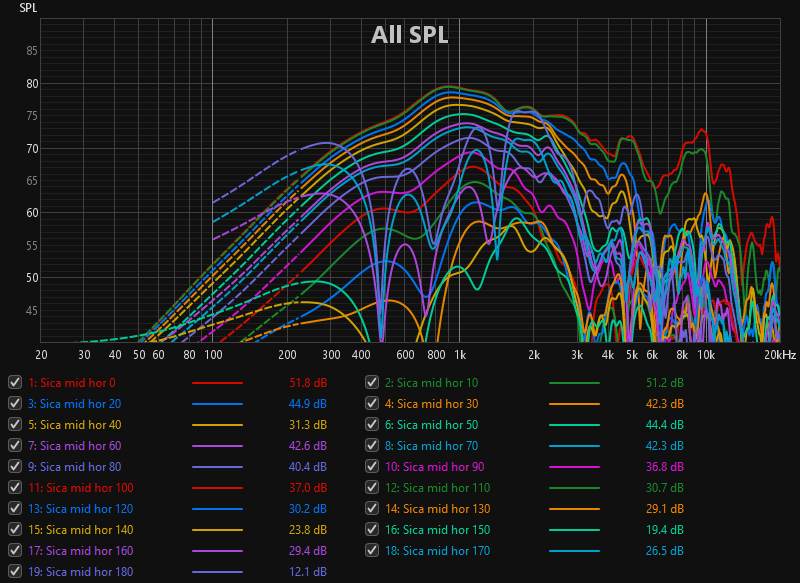Select the '16: Sica mid hor 150' label

tap(438, 530)
